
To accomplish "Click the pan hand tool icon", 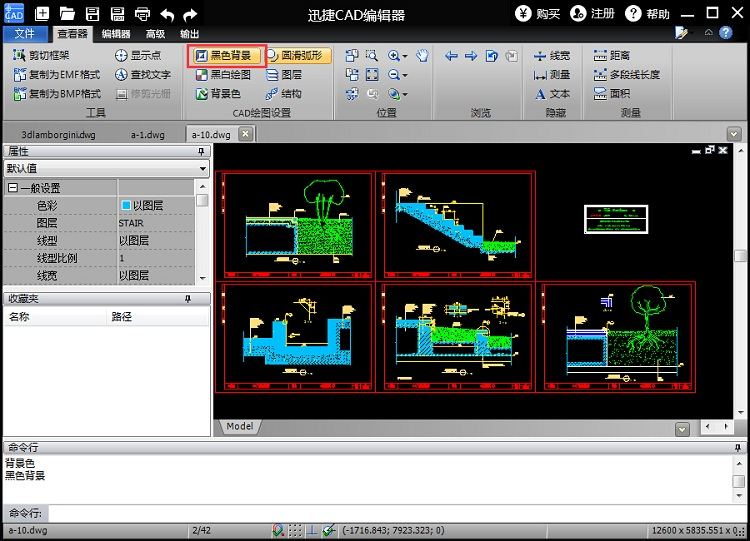I will coord(422,56).
